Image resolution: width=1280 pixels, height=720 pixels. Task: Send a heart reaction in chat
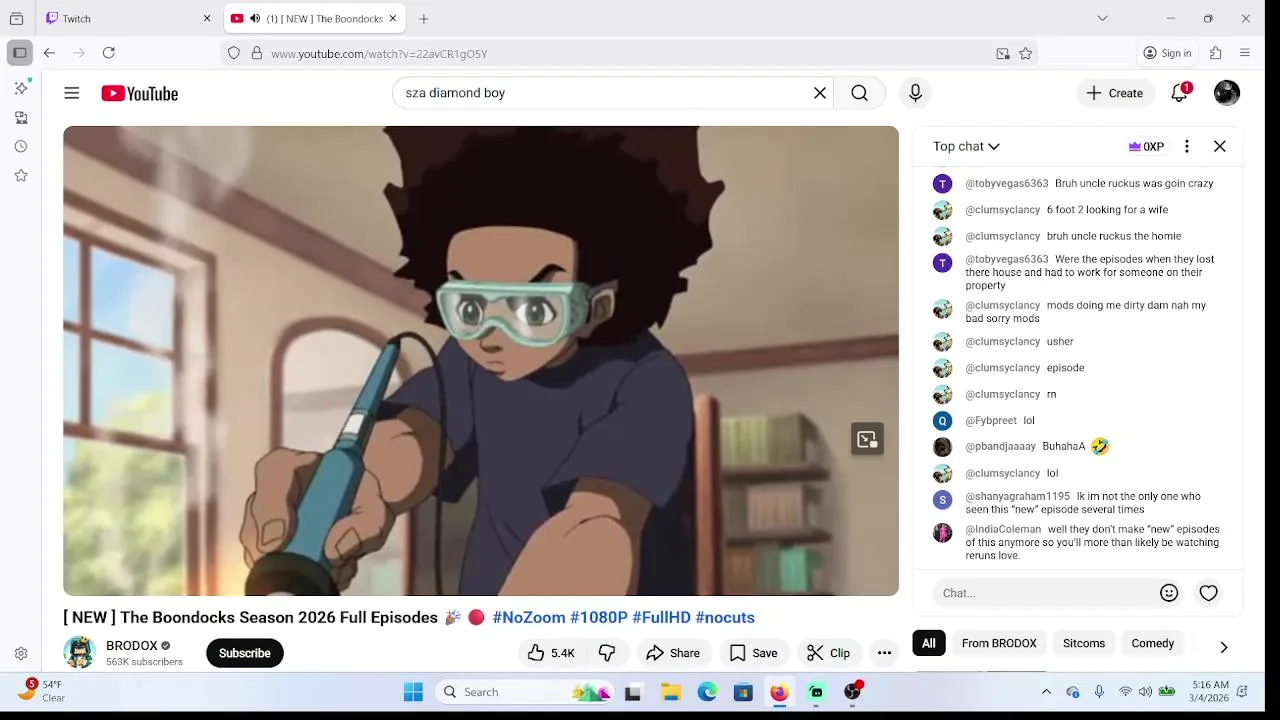pyautogui.click(x=1209, y=593)
